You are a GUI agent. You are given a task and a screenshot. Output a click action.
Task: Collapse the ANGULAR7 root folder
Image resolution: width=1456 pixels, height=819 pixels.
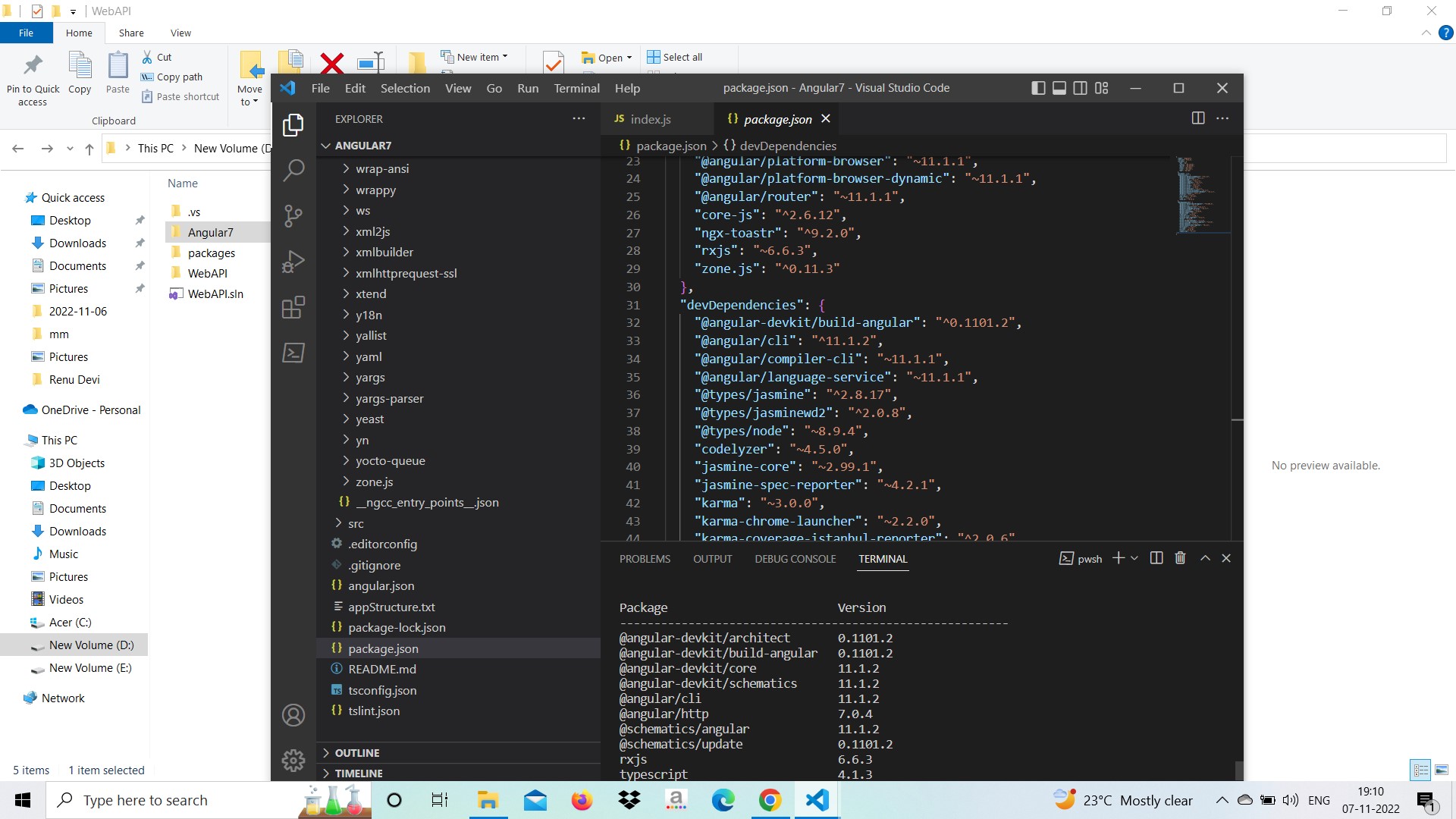pyautogui.click(x=363, y=146)
